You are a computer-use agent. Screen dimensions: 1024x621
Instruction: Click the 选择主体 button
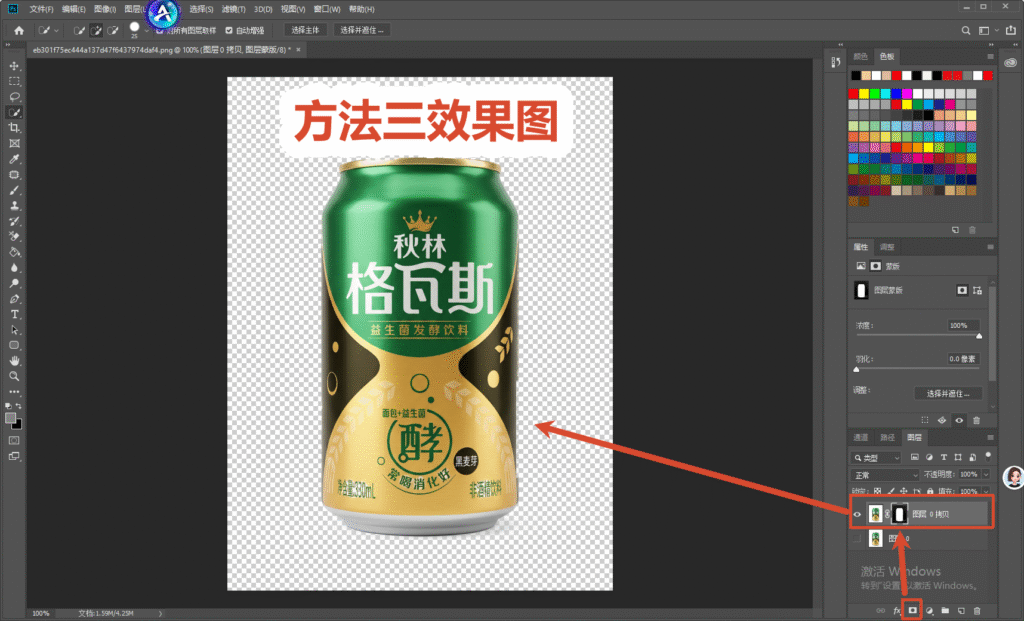coord(305,30)
